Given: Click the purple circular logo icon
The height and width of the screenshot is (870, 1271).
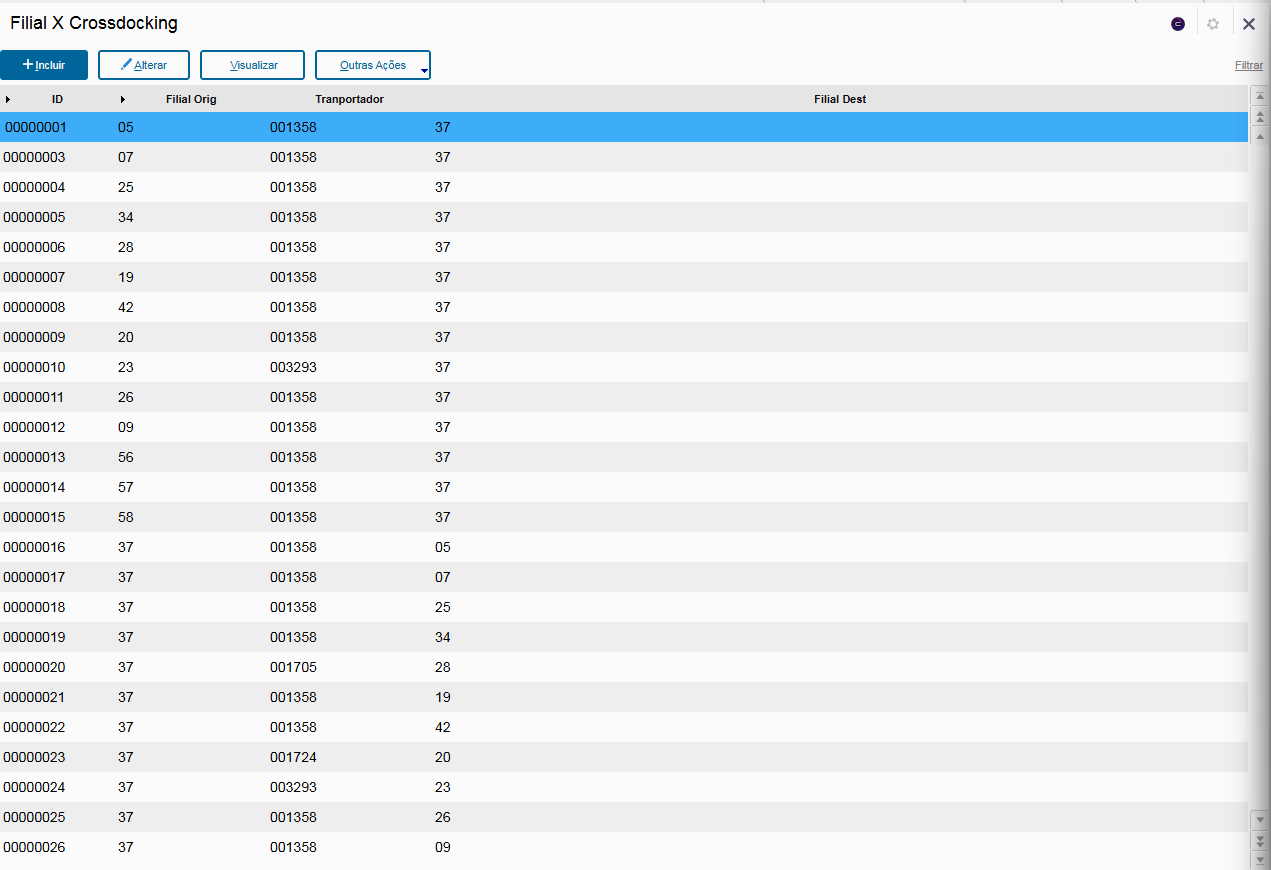Looking at the screenshot, I should (x=1178, y=24).
